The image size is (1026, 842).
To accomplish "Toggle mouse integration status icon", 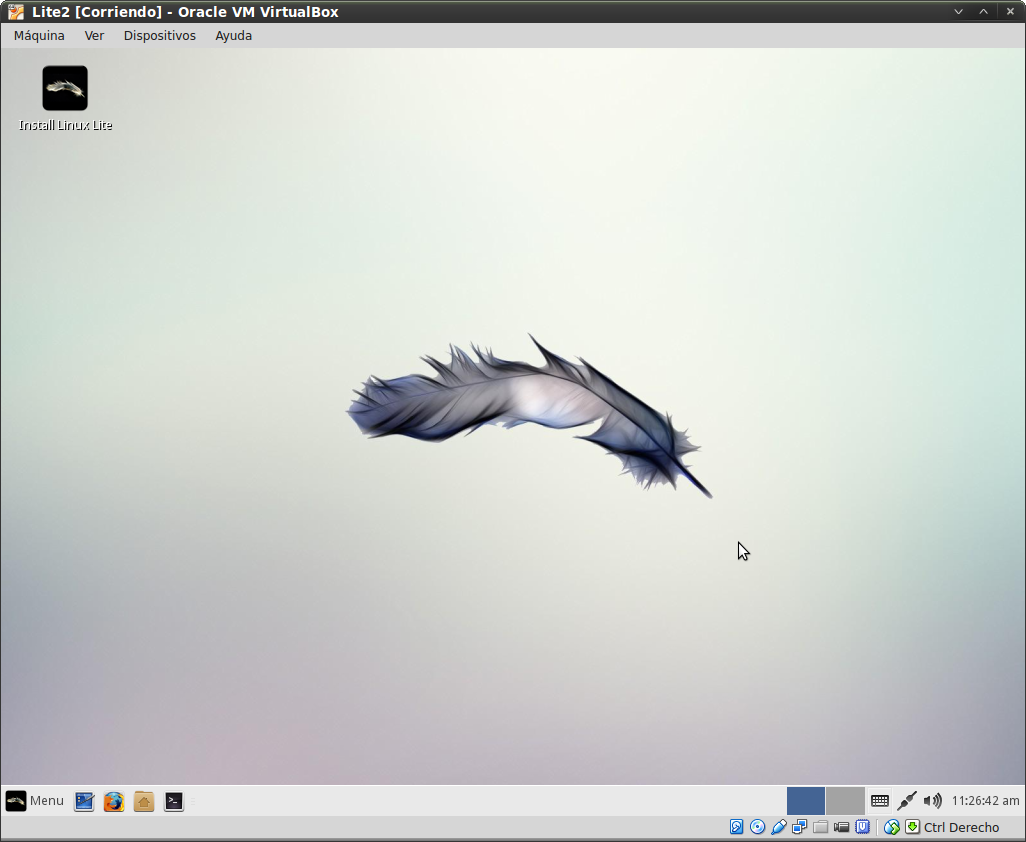I will click(892, 827).
